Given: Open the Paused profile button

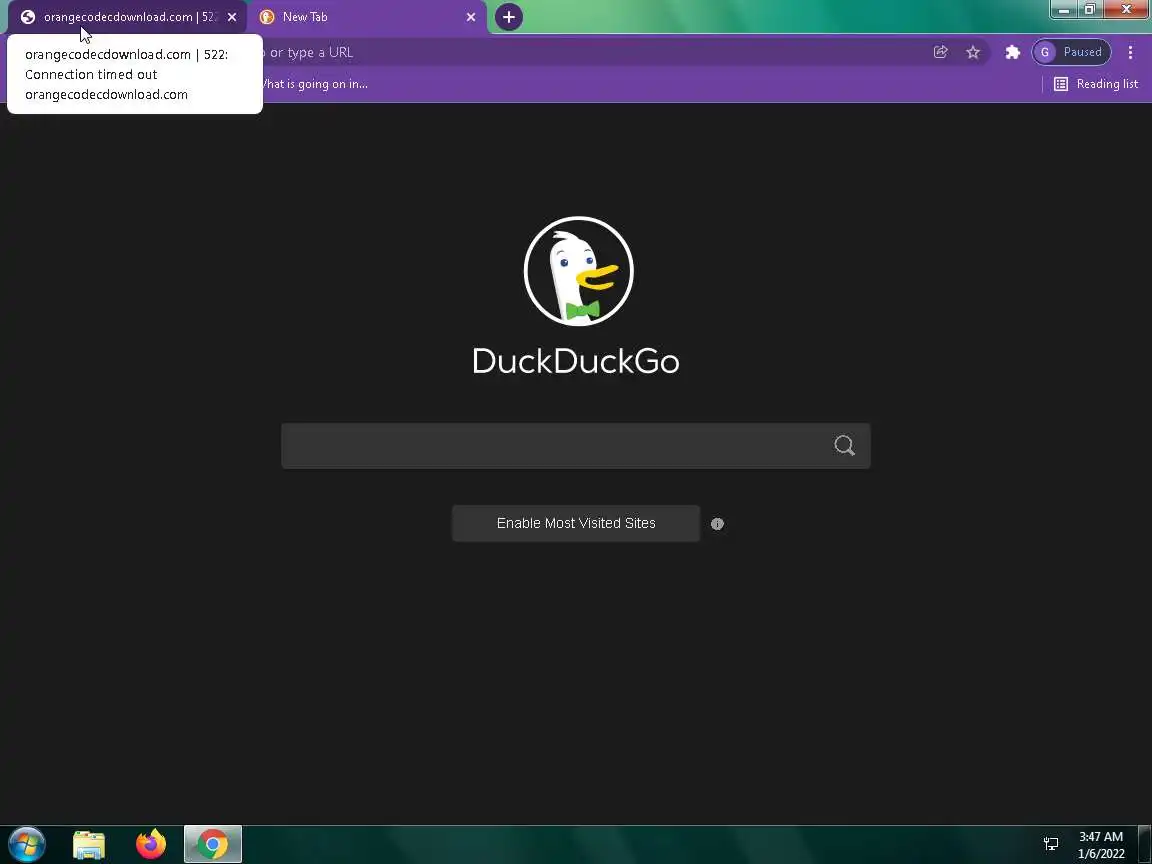Looking at the screenshot, I should (1071, 52).
